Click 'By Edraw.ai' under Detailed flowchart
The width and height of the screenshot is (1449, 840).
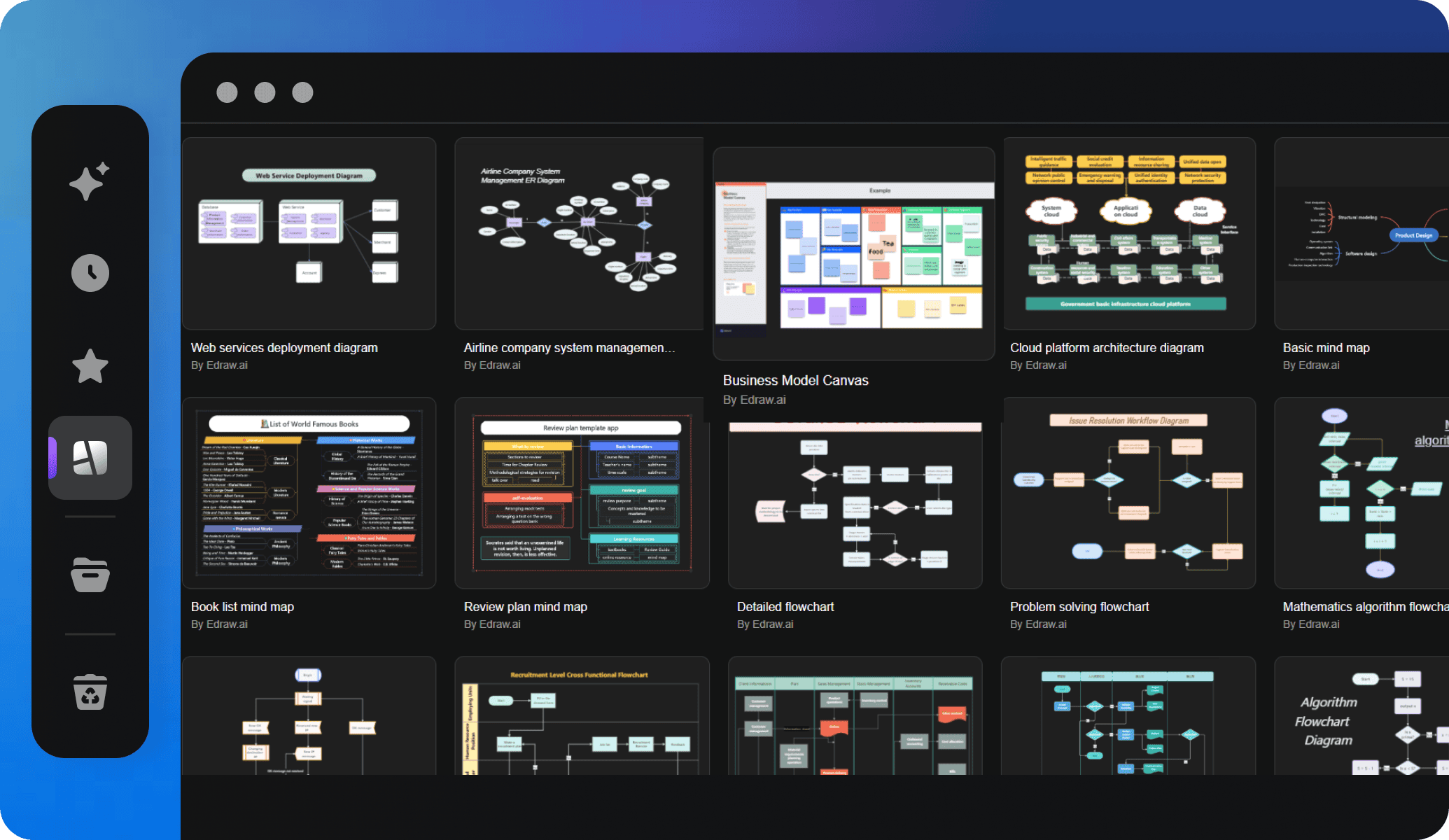coord(765,624)
